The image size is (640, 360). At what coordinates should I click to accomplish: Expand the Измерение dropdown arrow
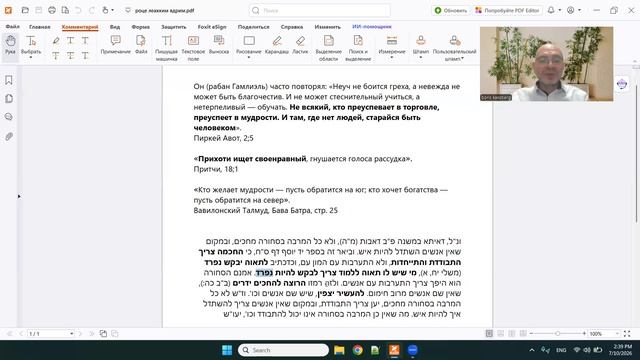[392, 58]
